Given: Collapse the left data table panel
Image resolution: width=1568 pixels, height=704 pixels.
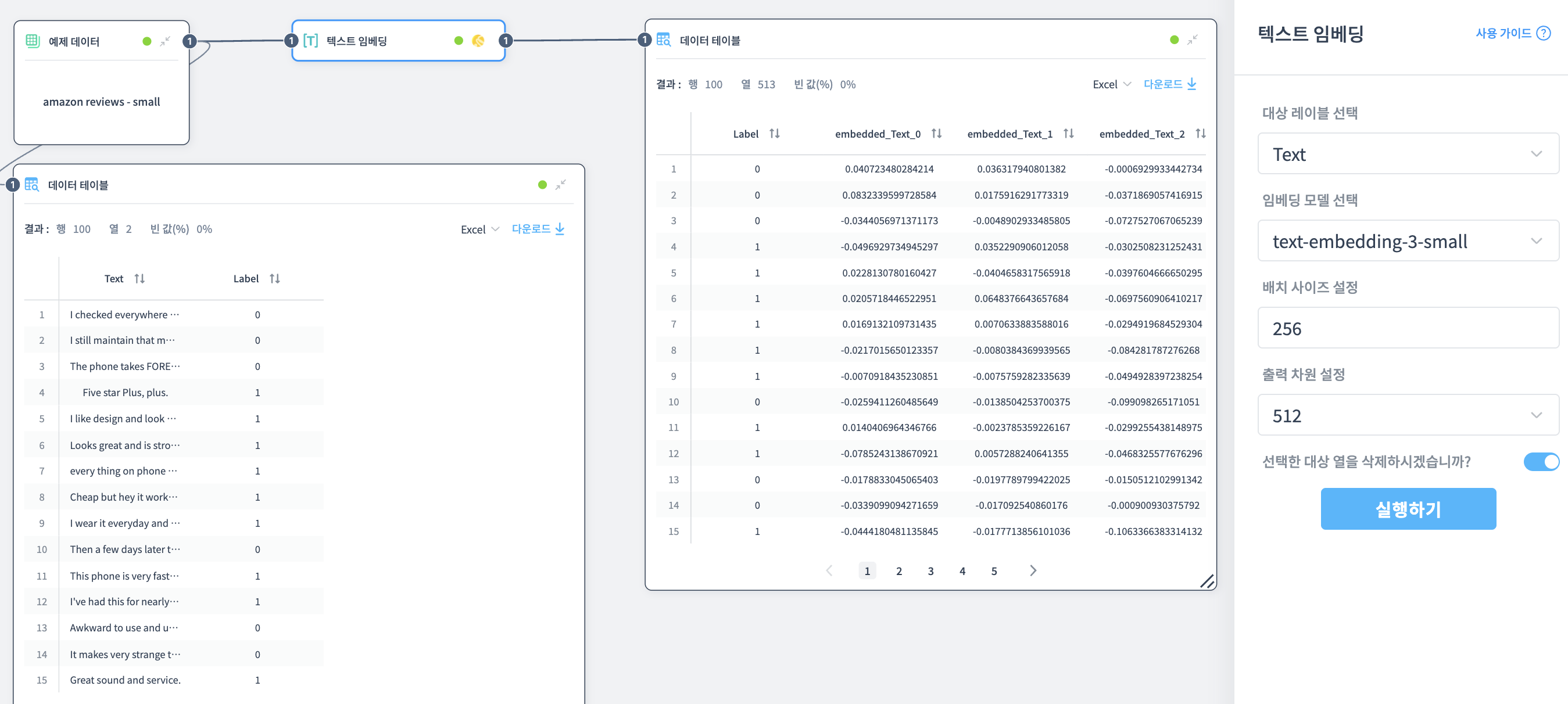Looking at the screenshot, I should (x=560, y=184).
